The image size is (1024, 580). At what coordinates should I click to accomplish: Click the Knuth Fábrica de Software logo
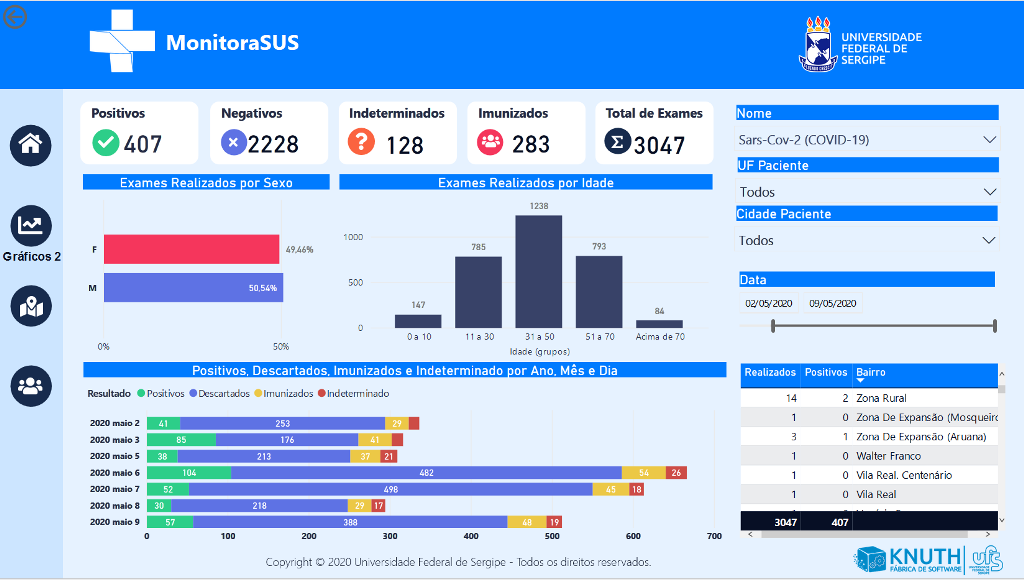[x=910, y=560]
